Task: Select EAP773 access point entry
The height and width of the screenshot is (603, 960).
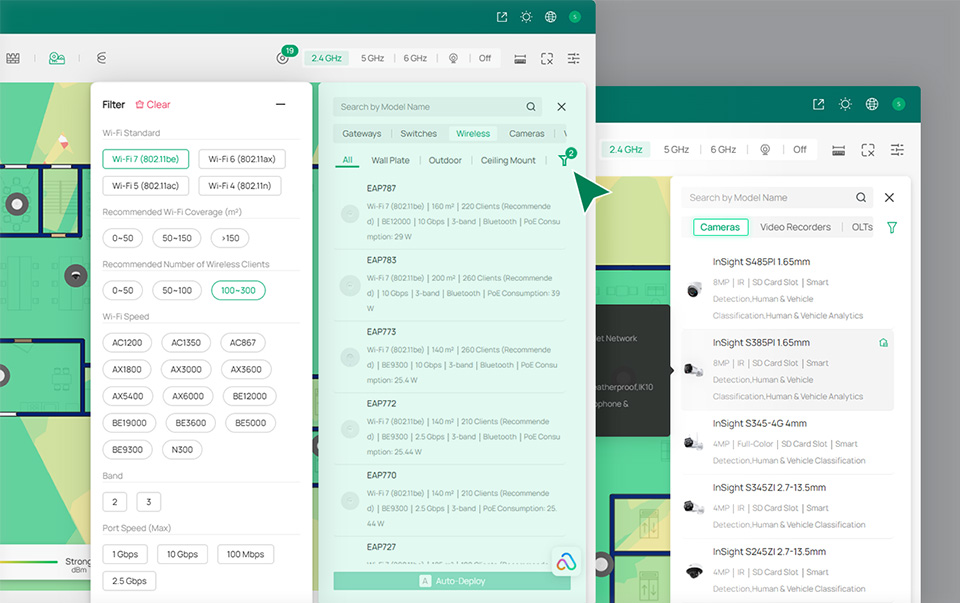Action: 450,356
